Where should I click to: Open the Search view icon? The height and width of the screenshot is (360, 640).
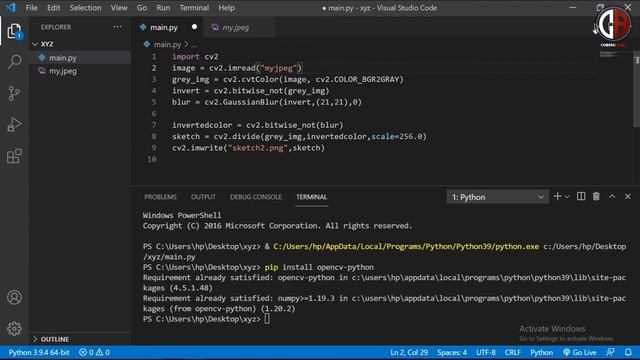(14, 62)
